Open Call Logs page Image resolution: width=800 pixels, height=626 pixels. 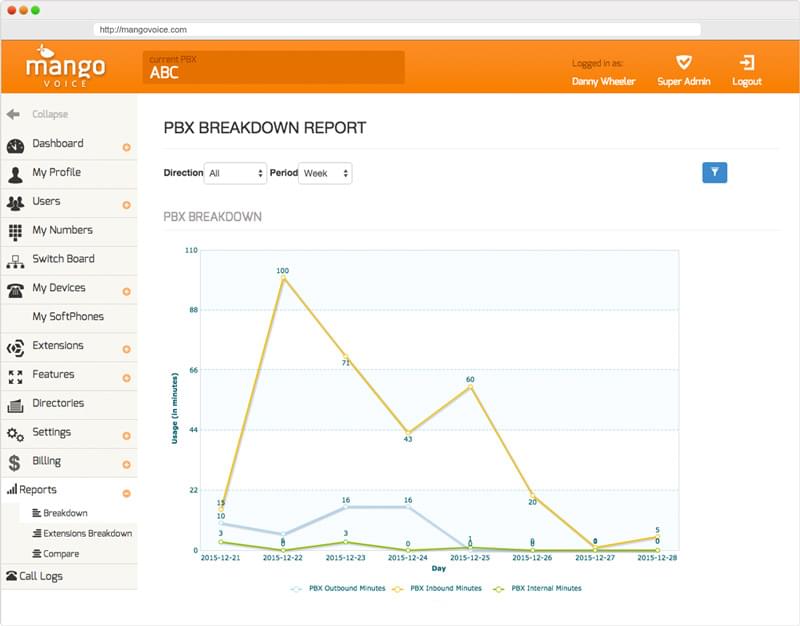coord(41,576)
